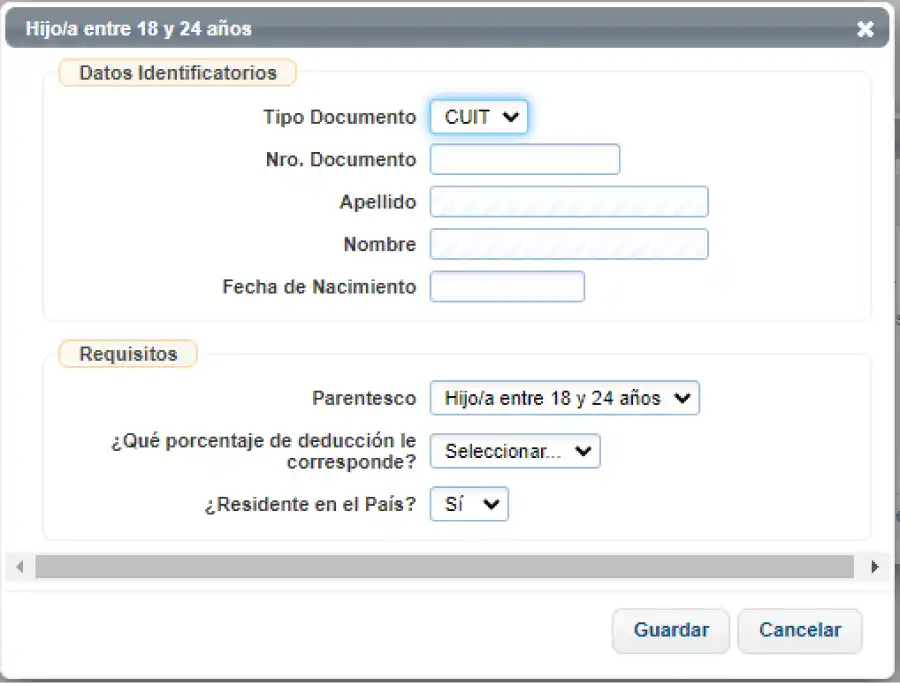Open the Tipo Documento dropdown
The image size is (900, 683).
[478, 116]
